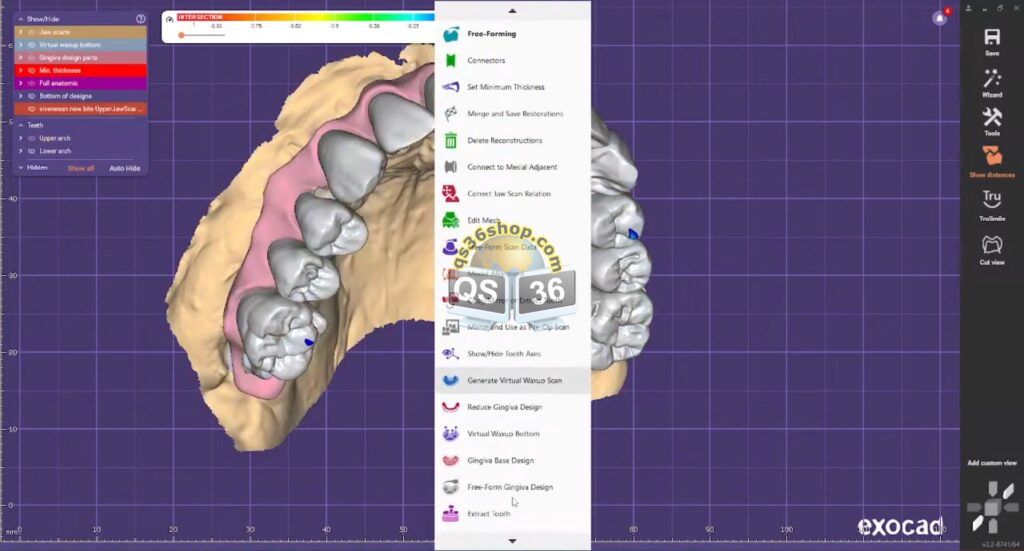The image size is (1024, 551).
Task: Expand the Bottom of designs group
Action: [21, 96]
